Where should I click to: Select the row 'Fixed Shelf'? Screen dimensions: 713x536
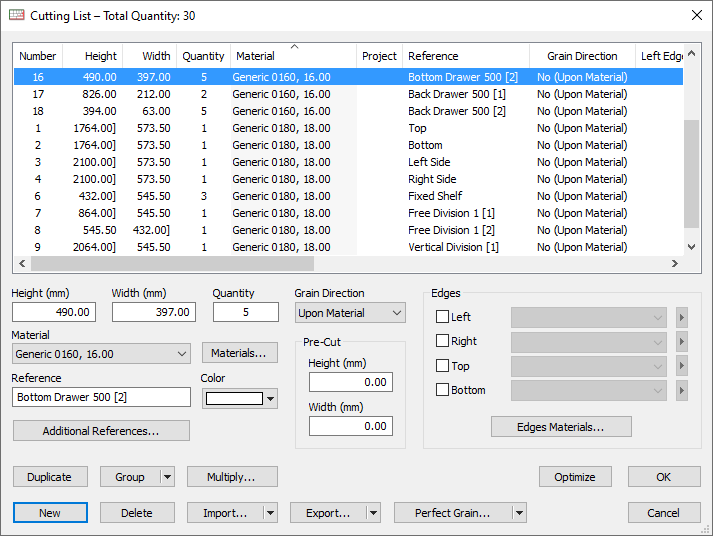coord(348,196)
